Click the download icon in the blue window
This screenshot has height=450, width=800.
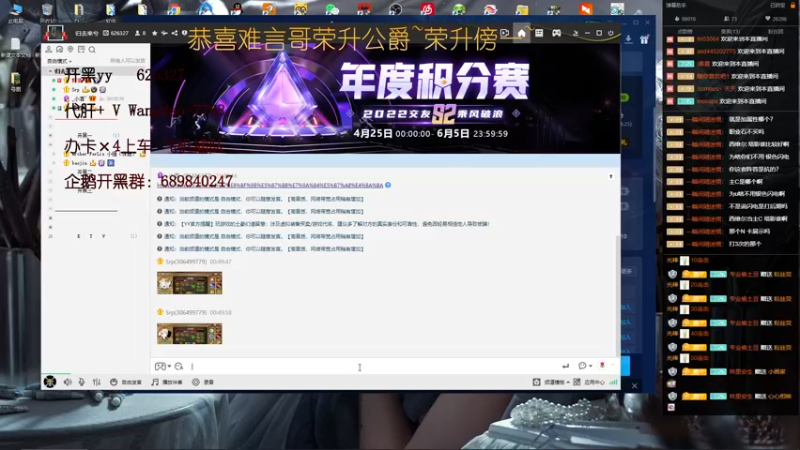pos(629,39)
